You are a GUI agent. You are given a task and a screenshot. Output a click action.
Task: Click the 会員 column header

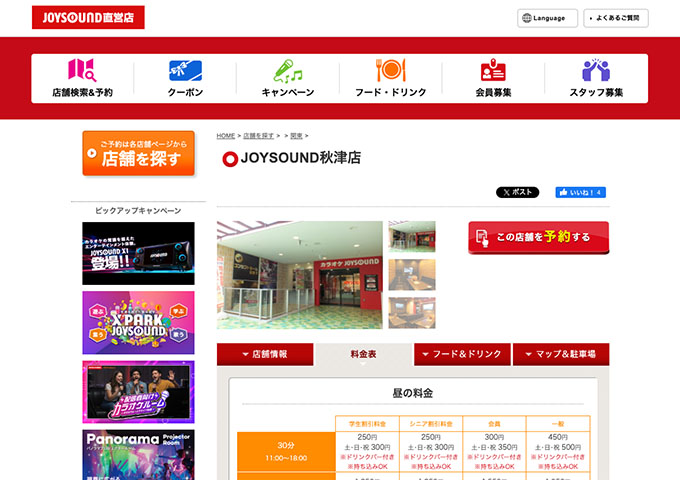tap(494, 424)
